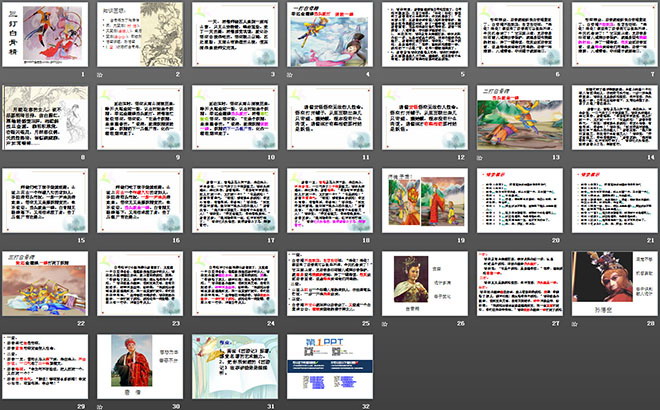Click the animation star icon beneath slide 9
The width and height of the screenshot is (660, 410).
click(101, 158)
